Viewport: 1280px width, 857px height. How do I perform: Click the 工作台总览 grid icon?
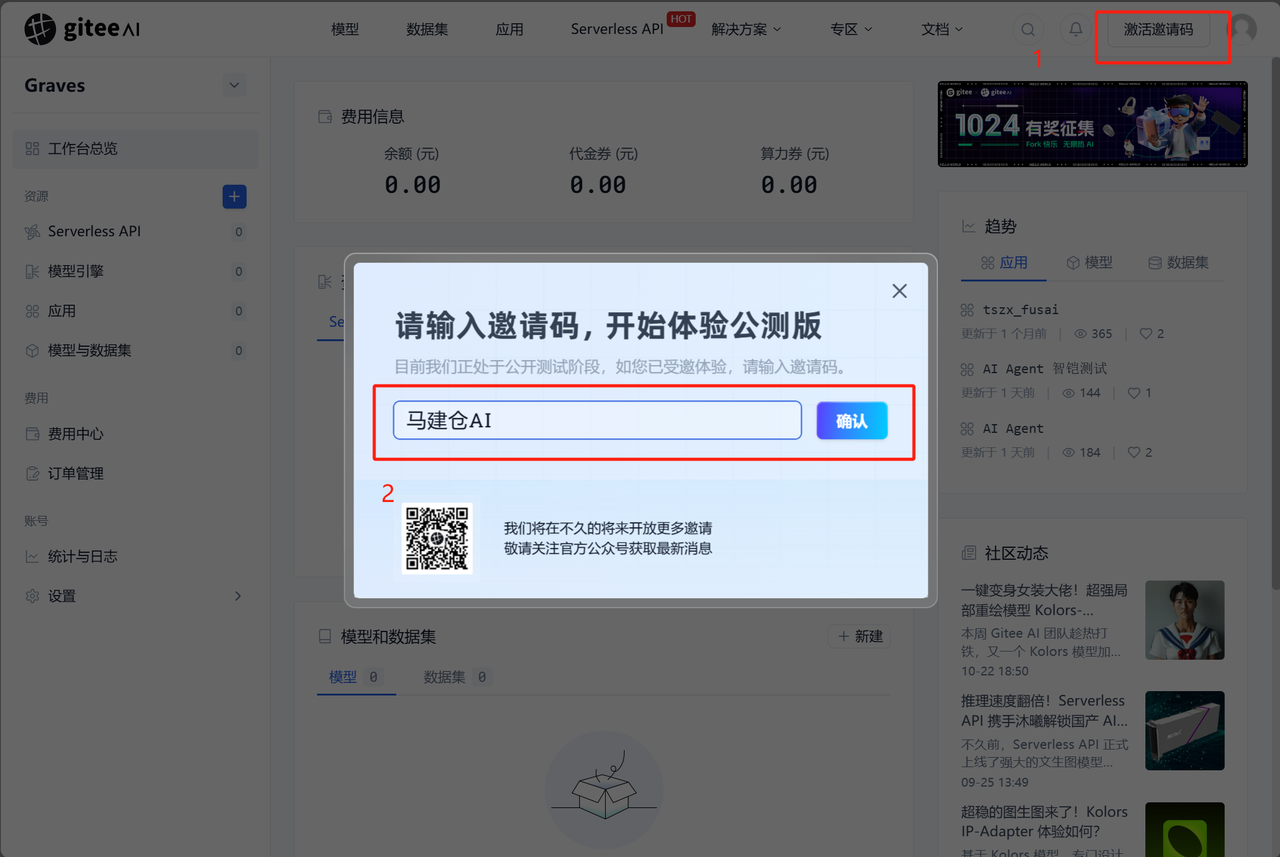[32, 148]
